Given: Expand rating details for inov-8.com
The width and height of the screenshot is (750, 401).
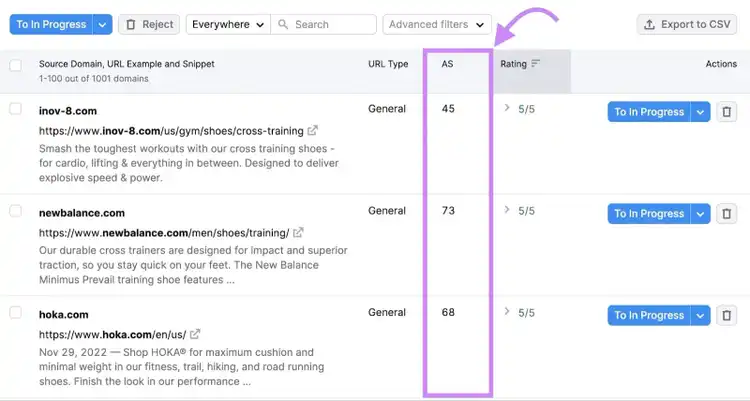Looking at the screenshot, I should (x=507, y=108).
